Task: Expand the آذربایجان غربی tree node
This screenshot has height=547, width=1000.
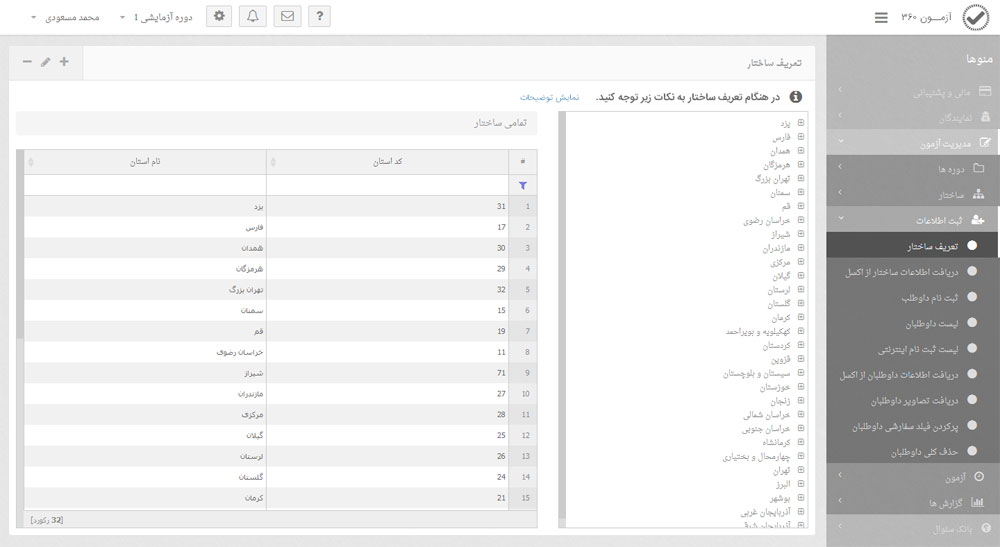Action: coord(801,511)
